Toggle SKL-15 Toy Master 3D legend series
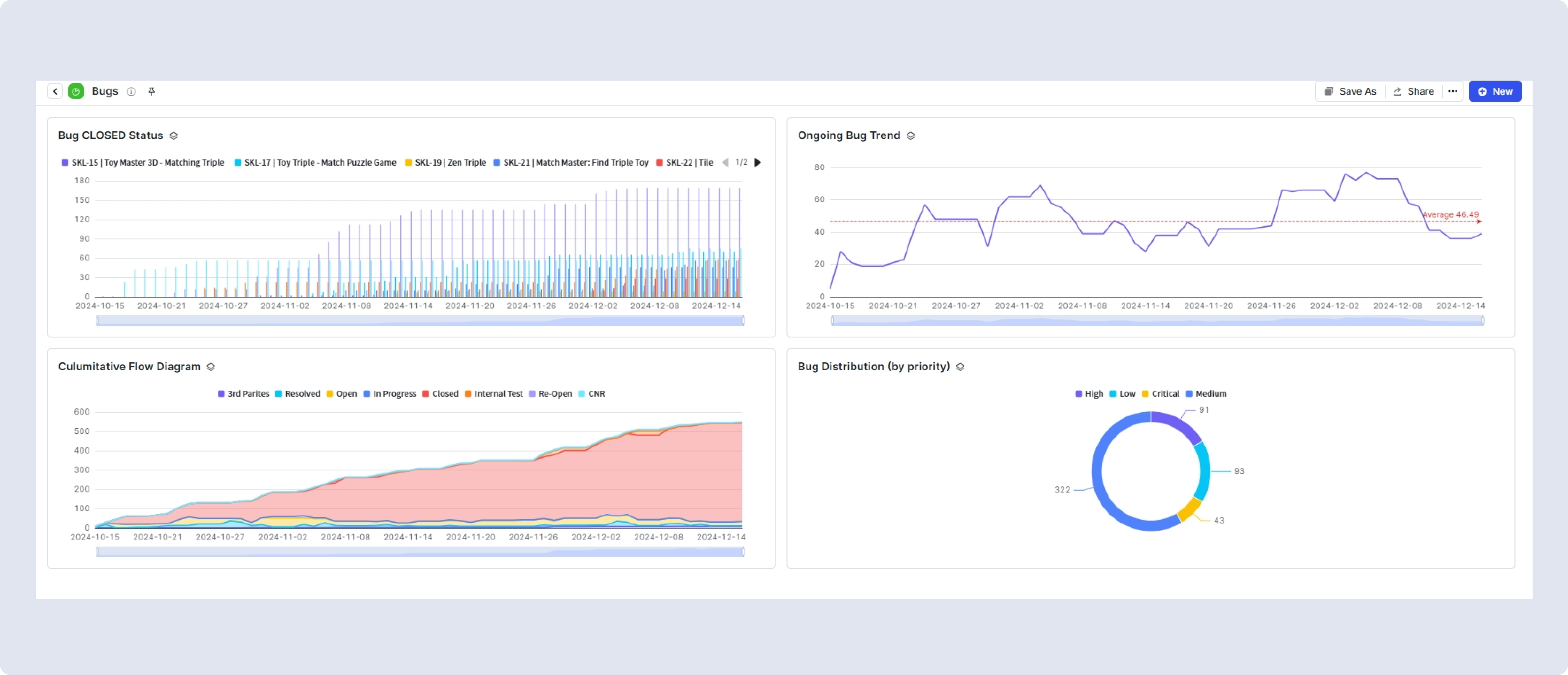The height and width of the screenshot is (675, 1568). pos(143,163)
